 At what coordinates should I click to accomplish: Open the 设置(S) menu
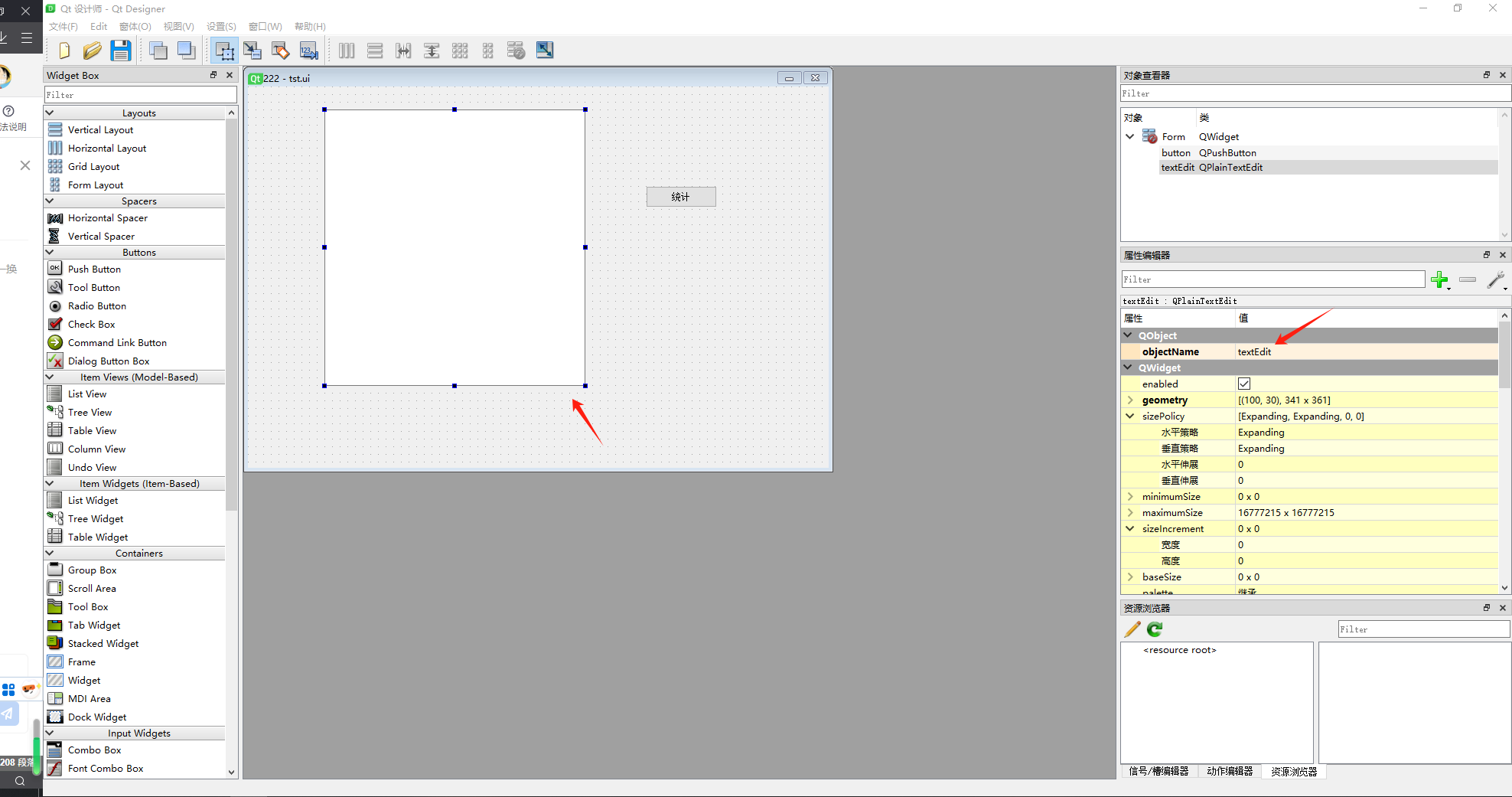(221, 26)
